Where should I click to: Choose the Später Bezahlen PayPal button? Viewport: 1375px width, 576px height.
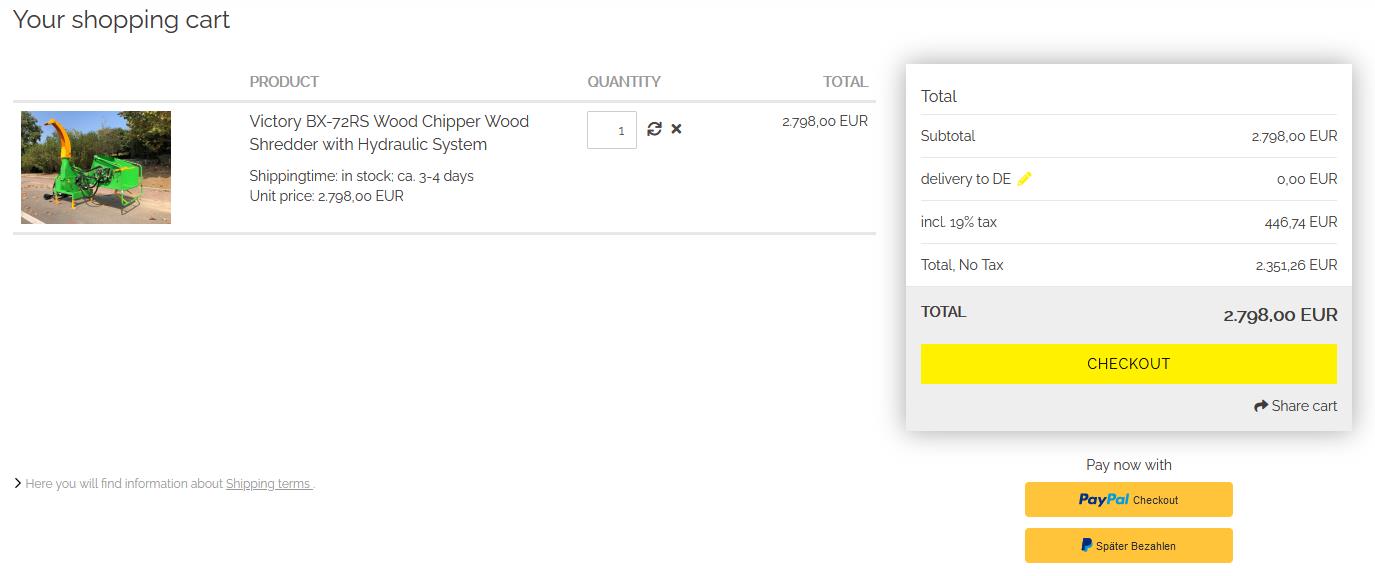pyautogui.click(x=1128, y=546)
